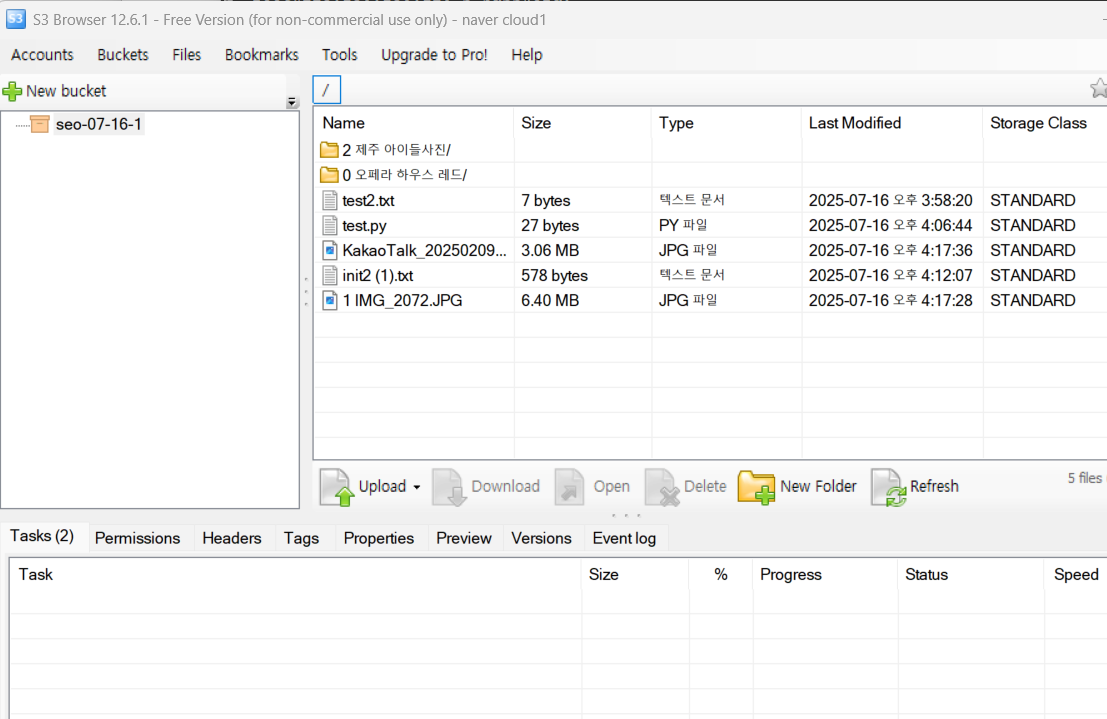
Task: Switch to the Event log tab
Action: coord(624,538)
